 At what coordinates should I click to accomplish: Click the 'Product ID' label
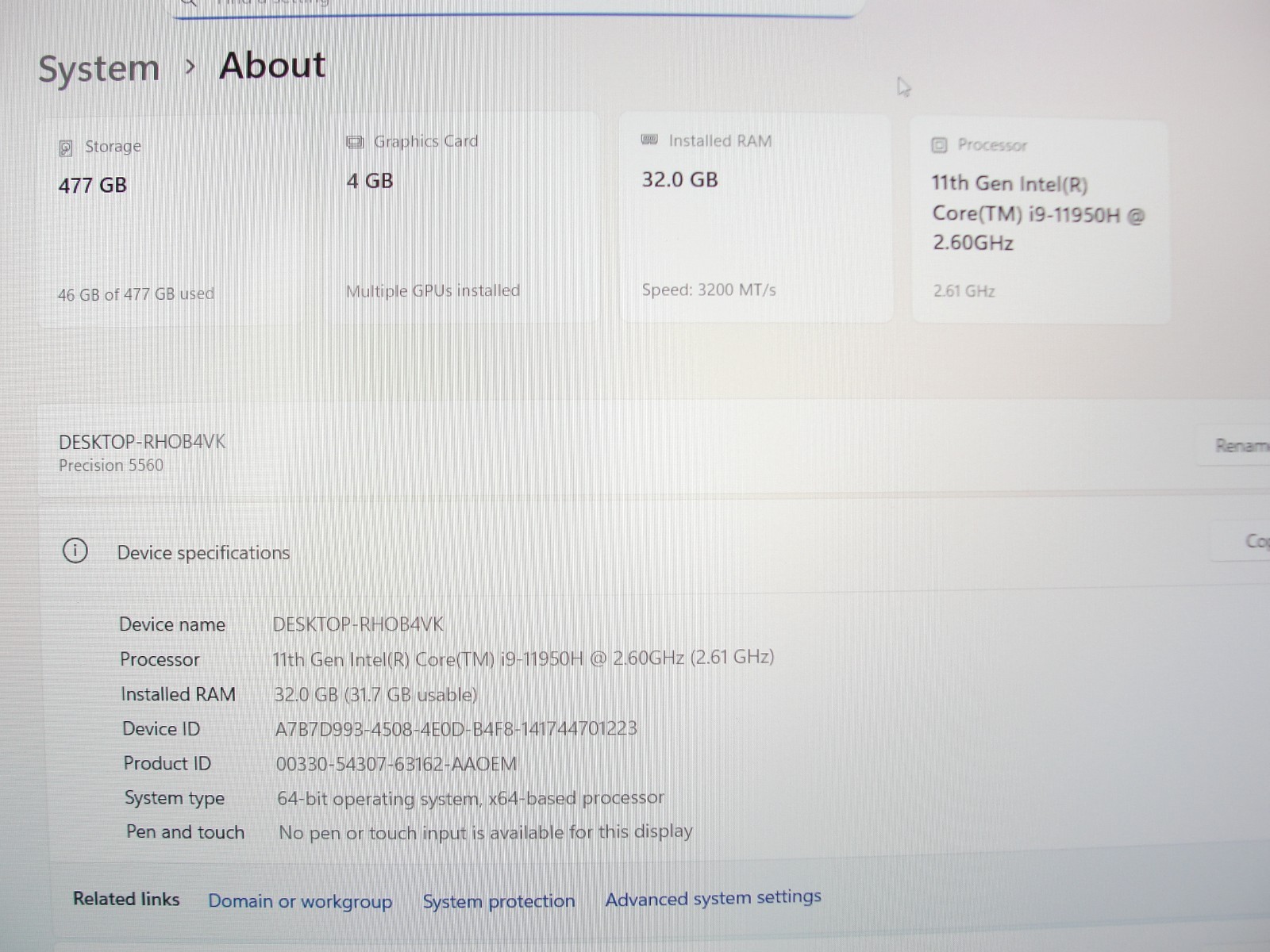(x=167, y=764)
